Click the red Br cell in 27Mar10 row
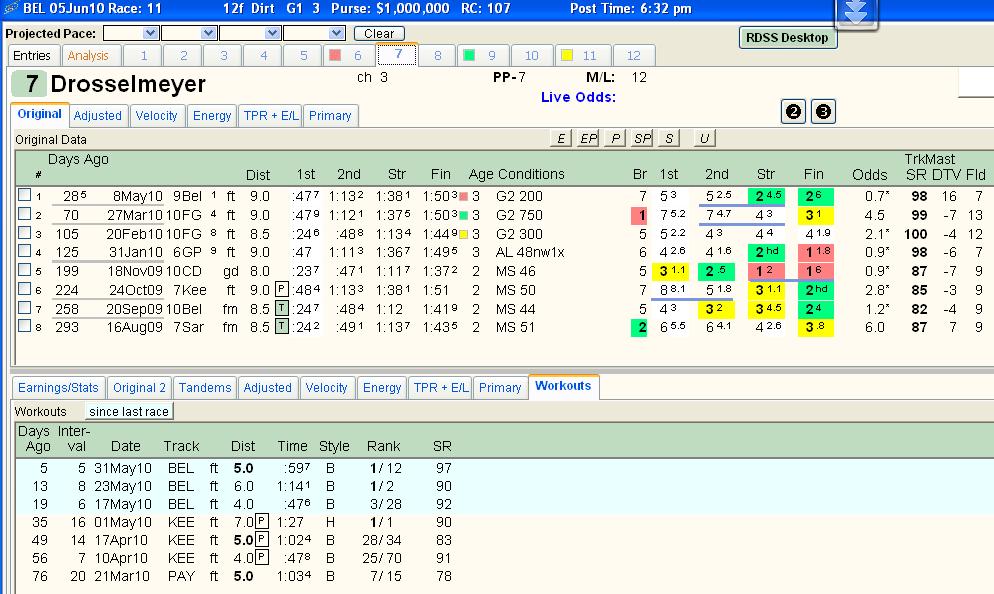 [x=639, y=216]
